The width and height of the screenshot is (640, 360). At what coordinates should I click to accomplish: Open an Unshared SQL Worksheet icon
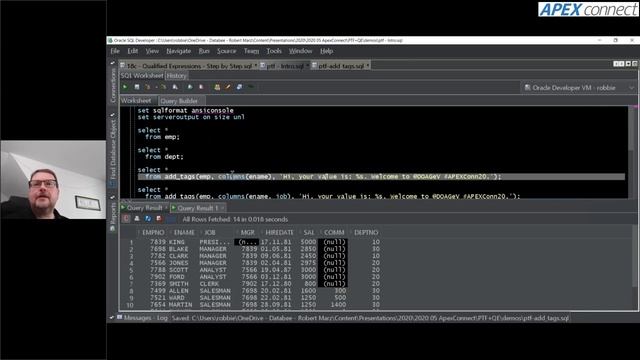(x=217, y=87)
